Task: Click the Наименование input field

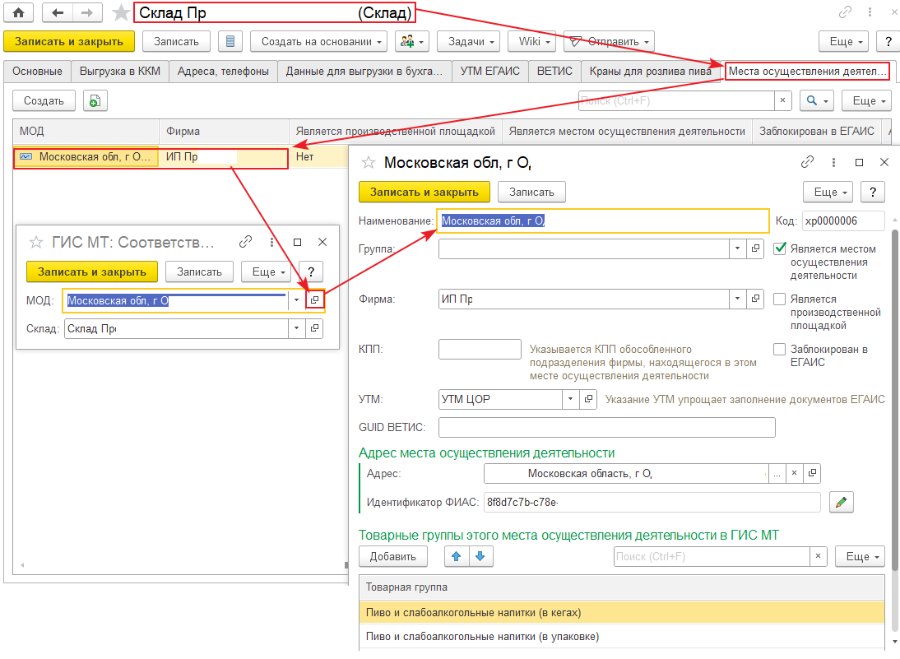Action: click(603, 221)
